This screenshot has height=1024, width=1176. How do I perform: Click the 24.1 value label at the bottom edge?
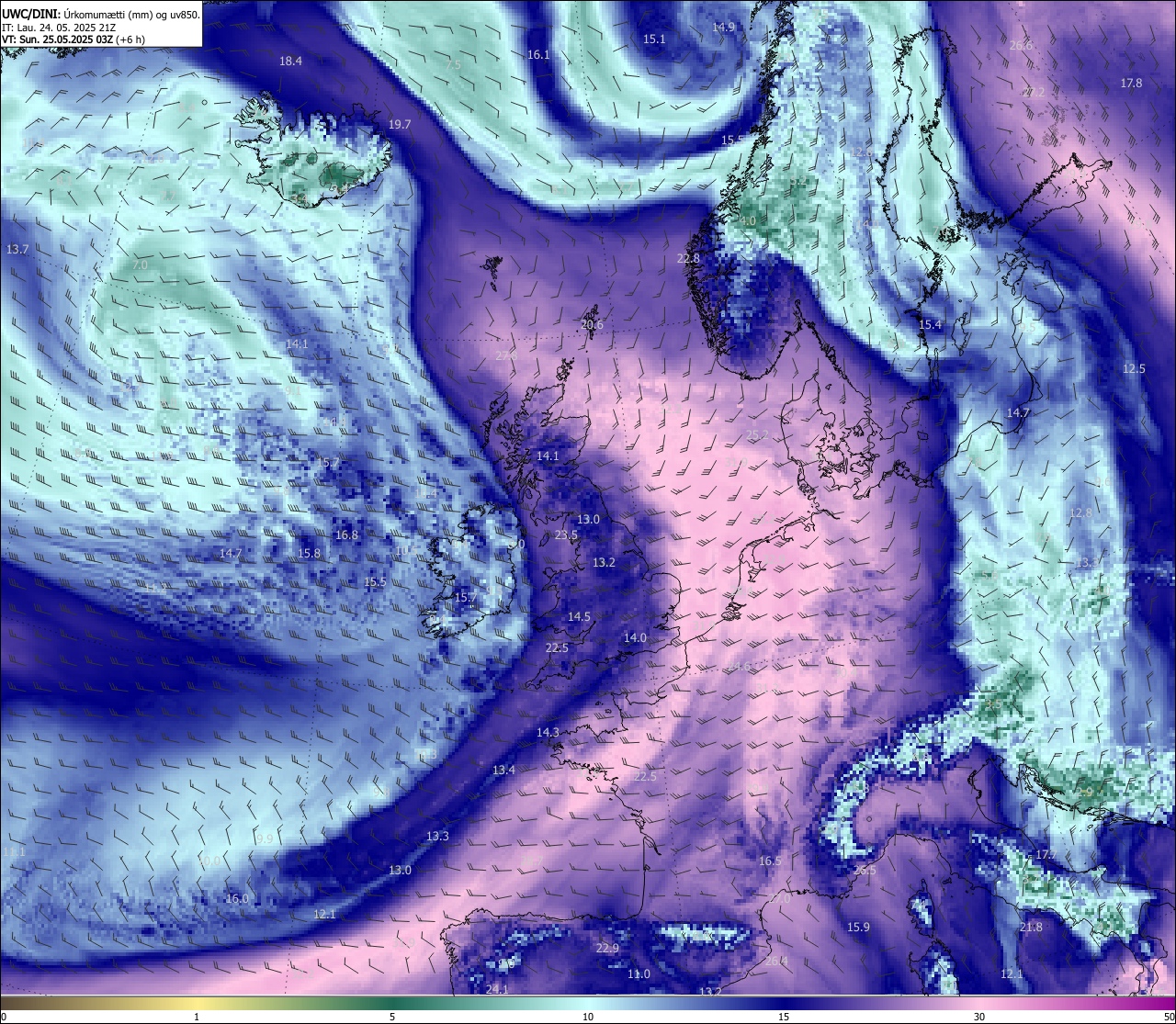tap(497, 988)
